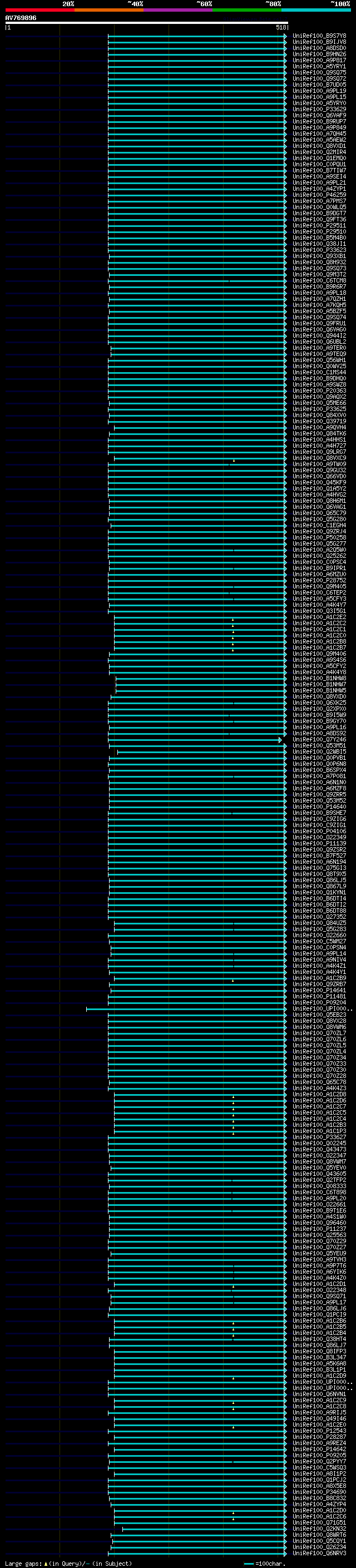The width and height of the screenshot is (356, 1568).
Task: Select hit label UniRef100_P28287
Action: pyautogui.click(x=319, y=1437)
